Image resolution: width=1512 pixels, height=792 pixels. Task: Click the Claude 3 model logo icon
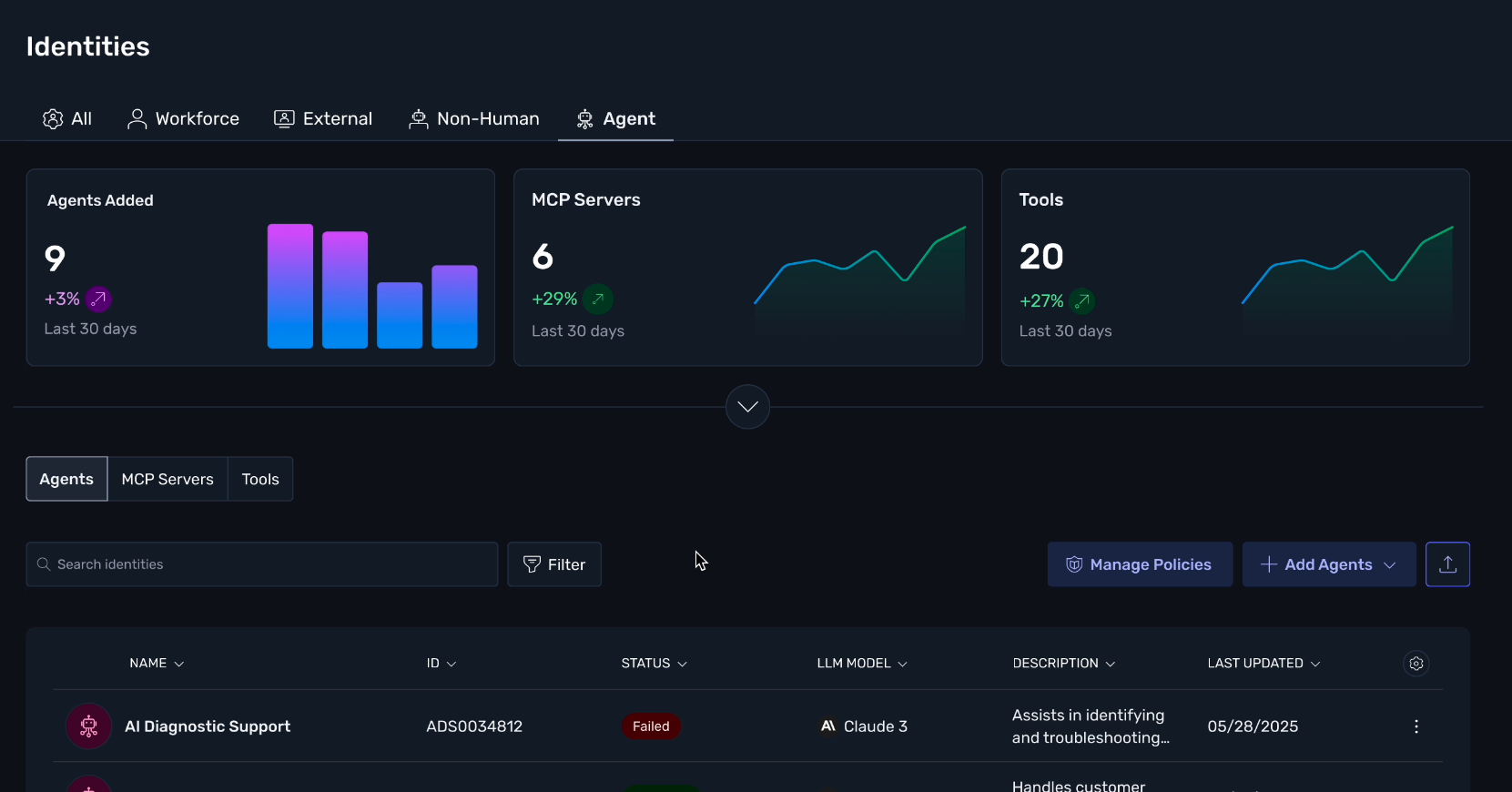(x=828, y=726)
